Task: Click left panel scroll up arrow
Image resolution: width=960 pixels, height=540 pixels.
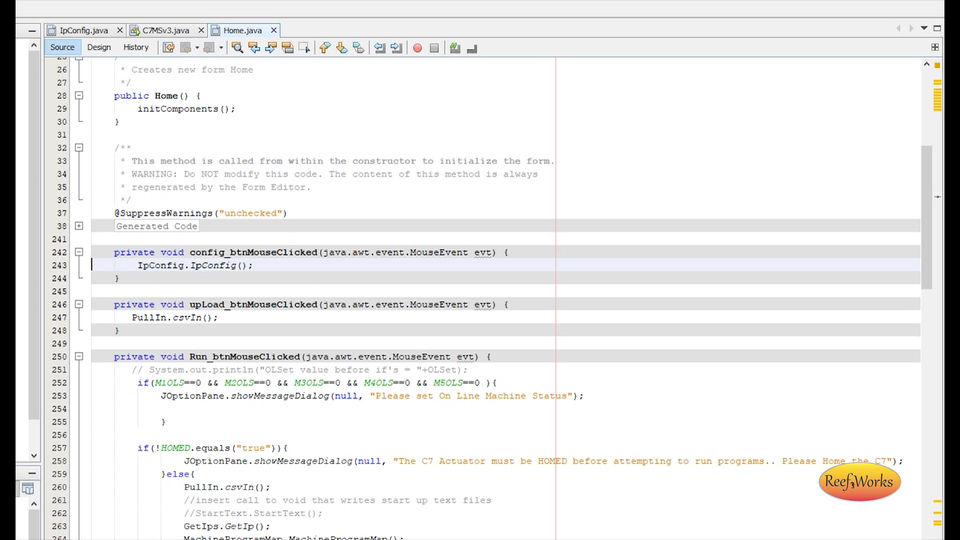Action: click(34, 45)
